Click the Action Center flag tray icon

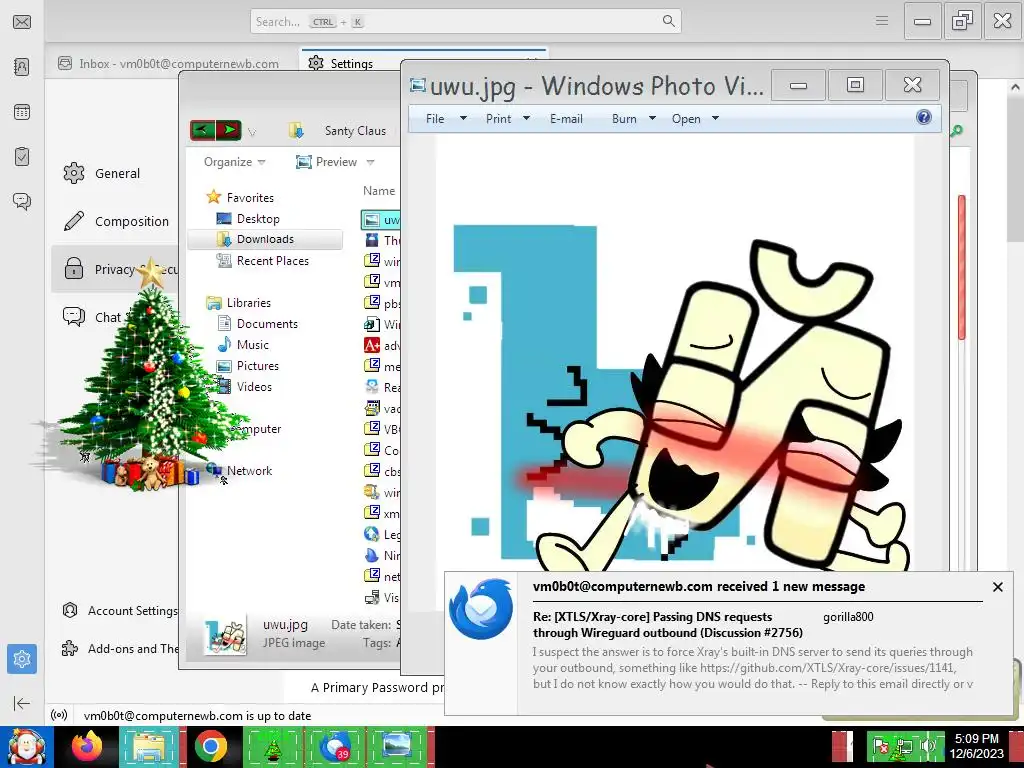click(881, 745)
